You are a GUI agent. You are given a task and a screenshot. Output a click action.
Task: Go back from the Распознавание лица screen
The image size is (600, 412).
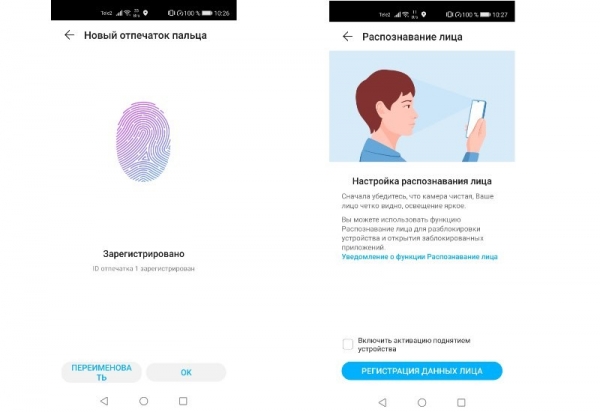click(347, 37)
